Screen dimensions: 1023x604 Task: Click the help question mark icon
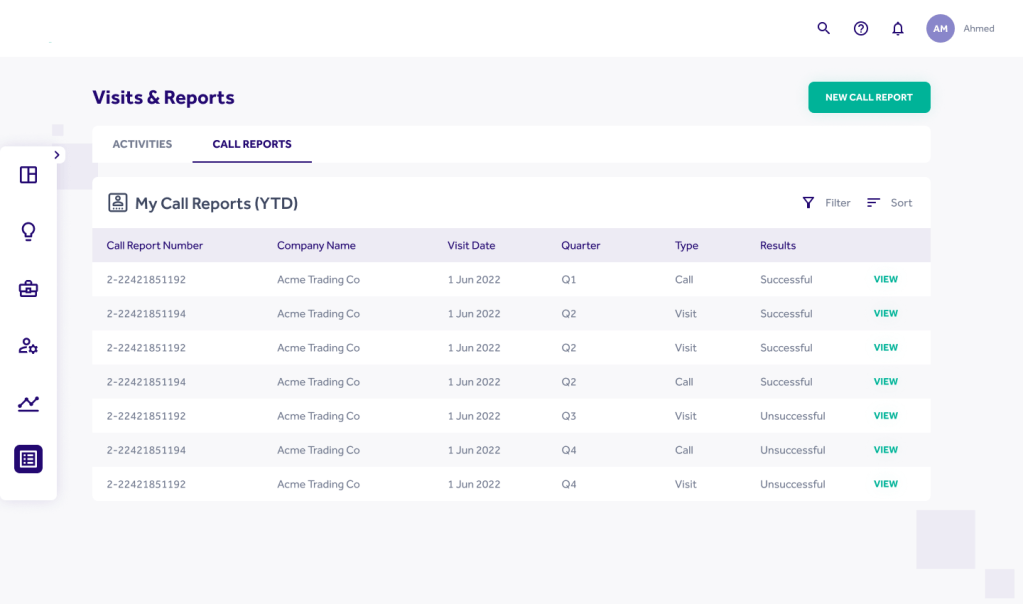pyautogui.click(x=860, y=28)
